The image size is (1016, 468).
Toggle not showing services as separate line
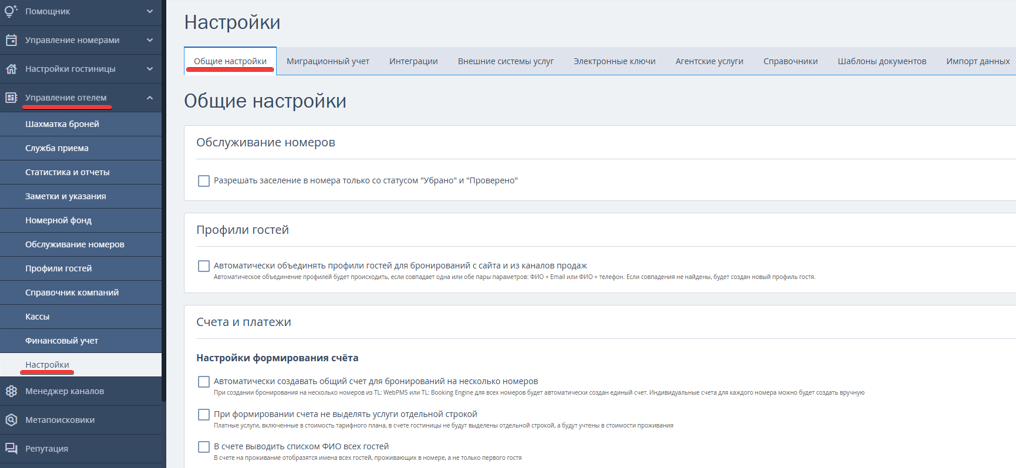click(203, 414)
